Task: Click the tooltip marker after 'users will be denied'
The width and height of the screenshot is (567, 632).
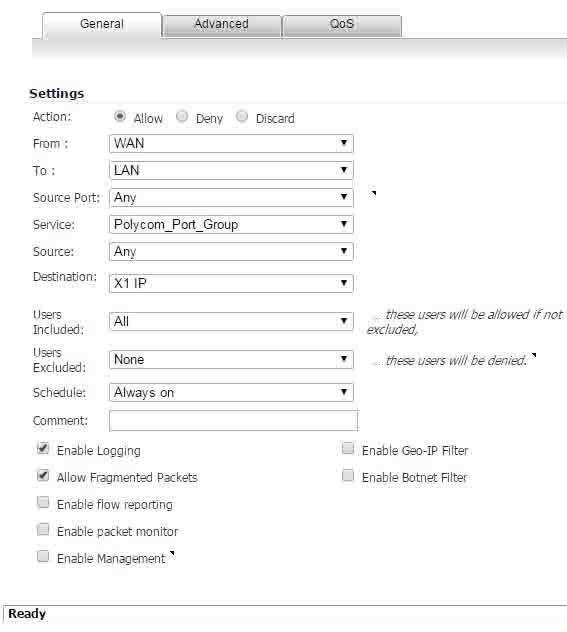Action: point(534,355)
